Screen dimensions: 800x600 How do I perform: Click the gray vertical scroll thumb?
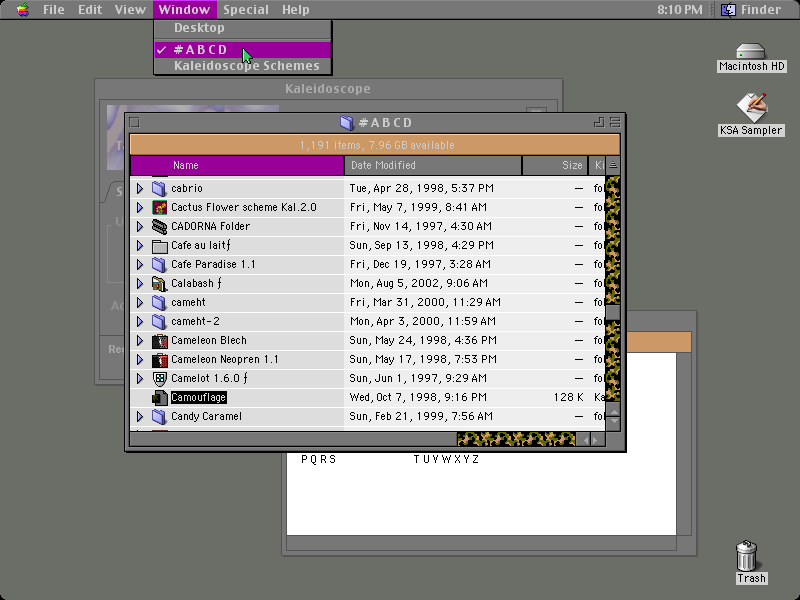tap(613, 312)
